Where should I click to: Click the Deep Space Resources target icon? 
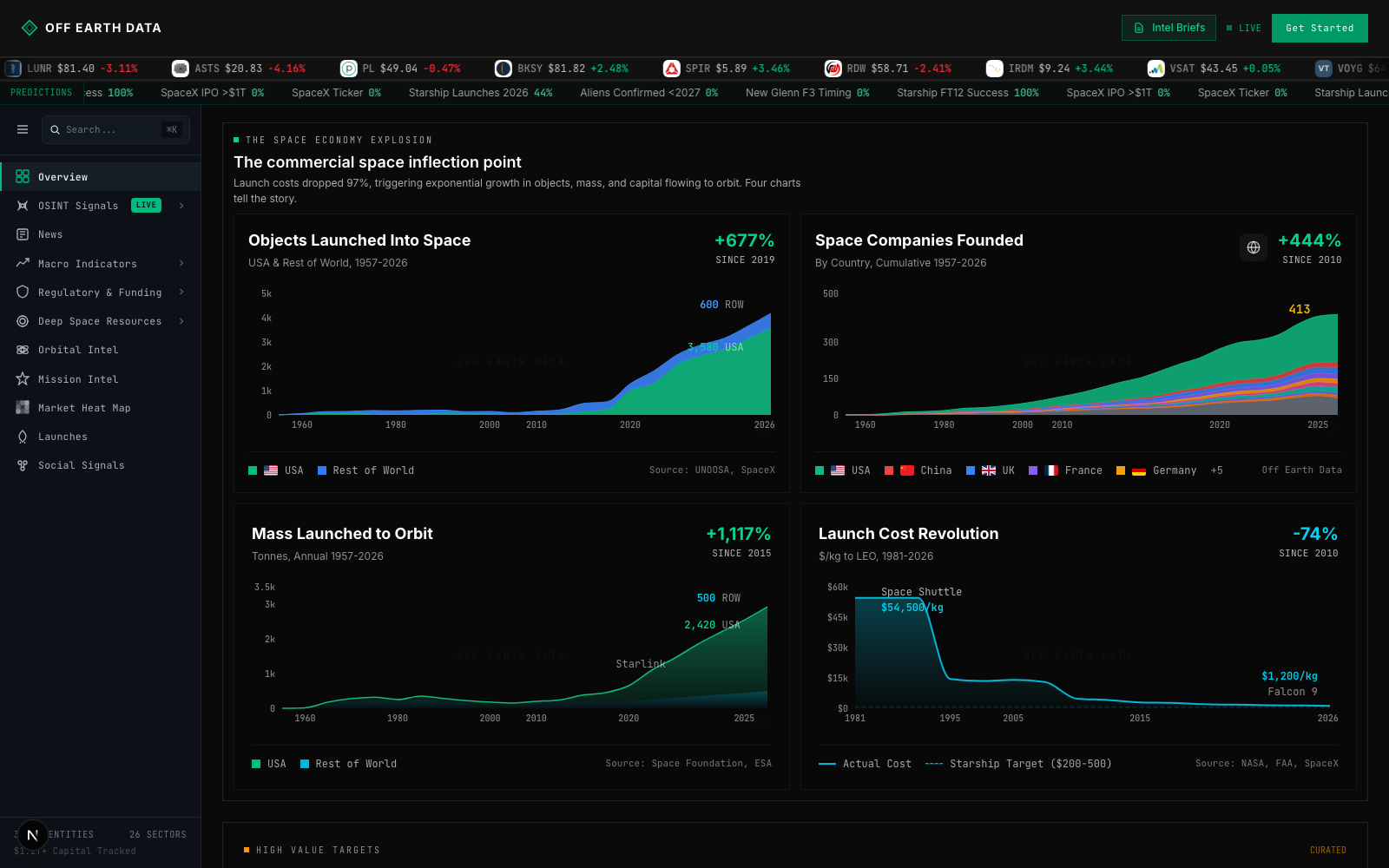(23, 321)
